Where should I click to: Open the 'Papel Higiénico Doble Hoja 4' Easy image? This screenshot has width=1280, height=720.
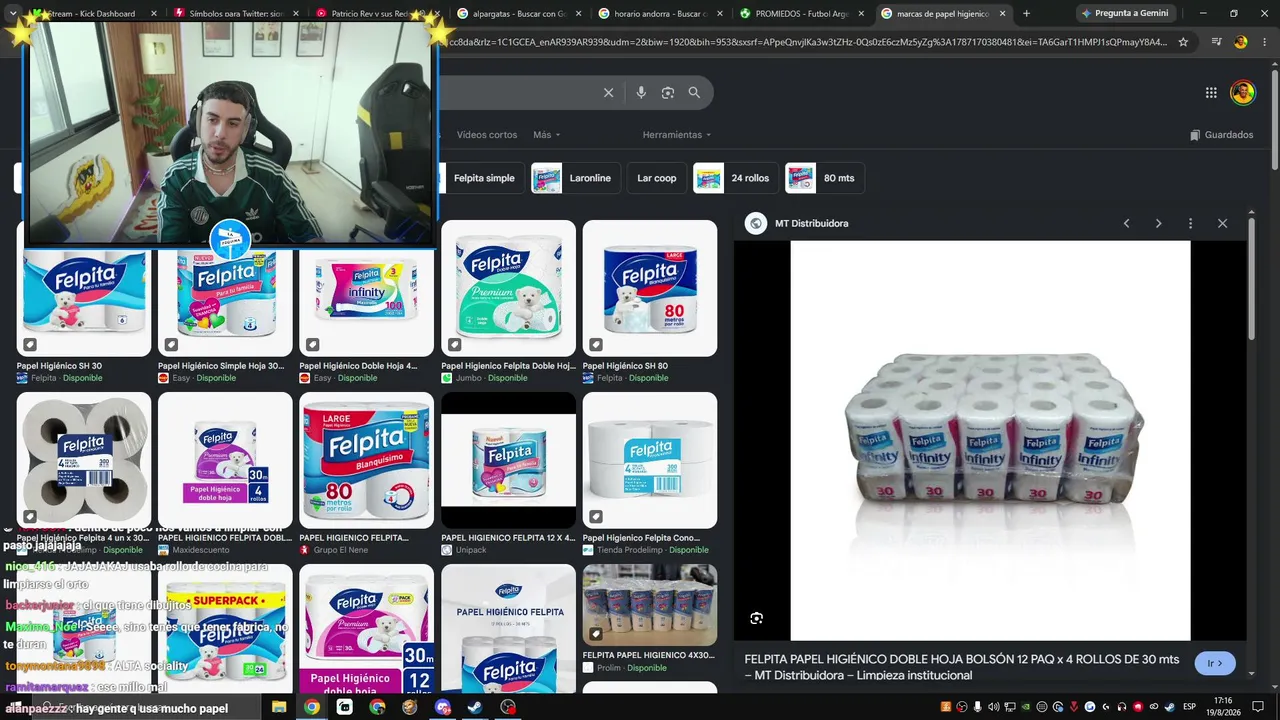coord(367,301)
